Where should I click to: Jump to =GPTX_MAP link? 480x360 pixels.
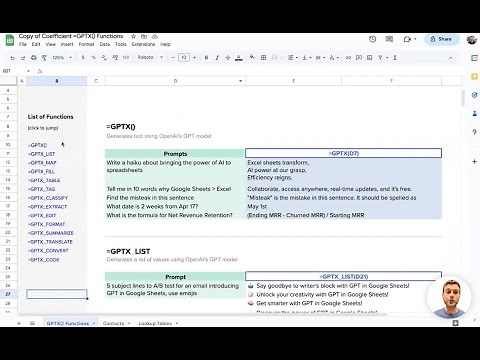point(42,163)
